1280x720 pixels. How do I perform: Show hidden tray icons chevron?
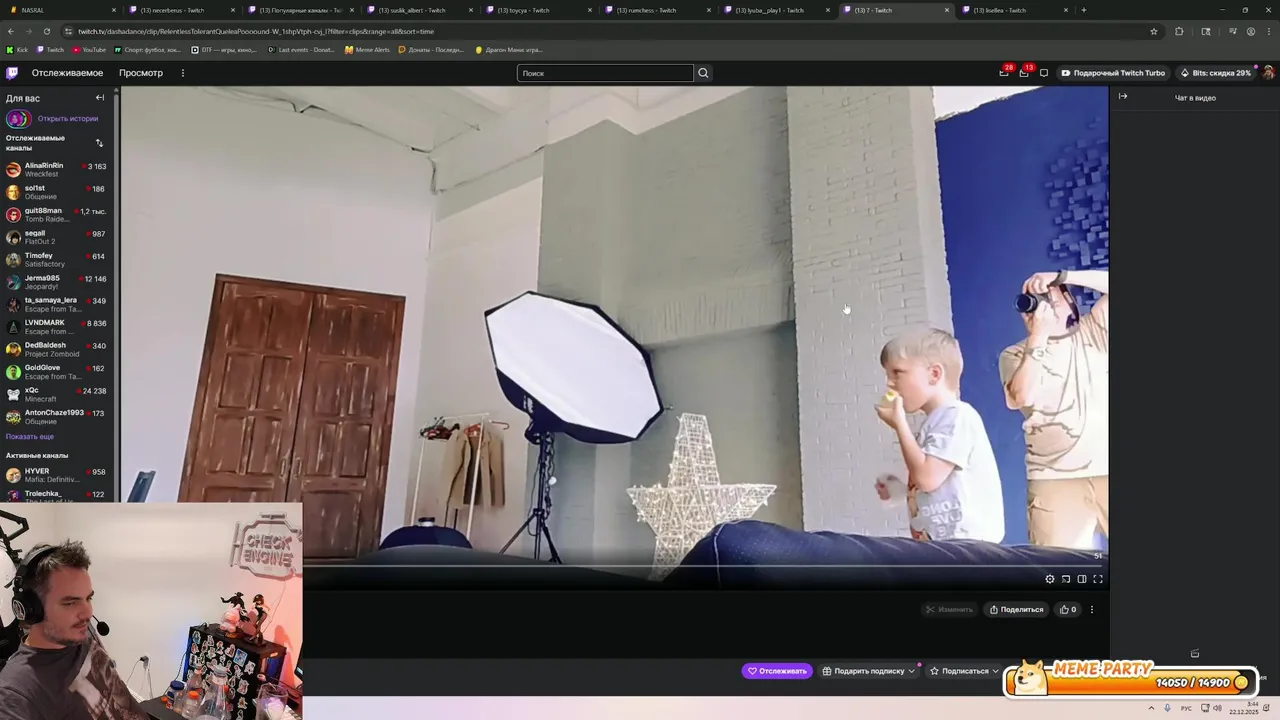pyautogui.click(x=1151, y=708)
